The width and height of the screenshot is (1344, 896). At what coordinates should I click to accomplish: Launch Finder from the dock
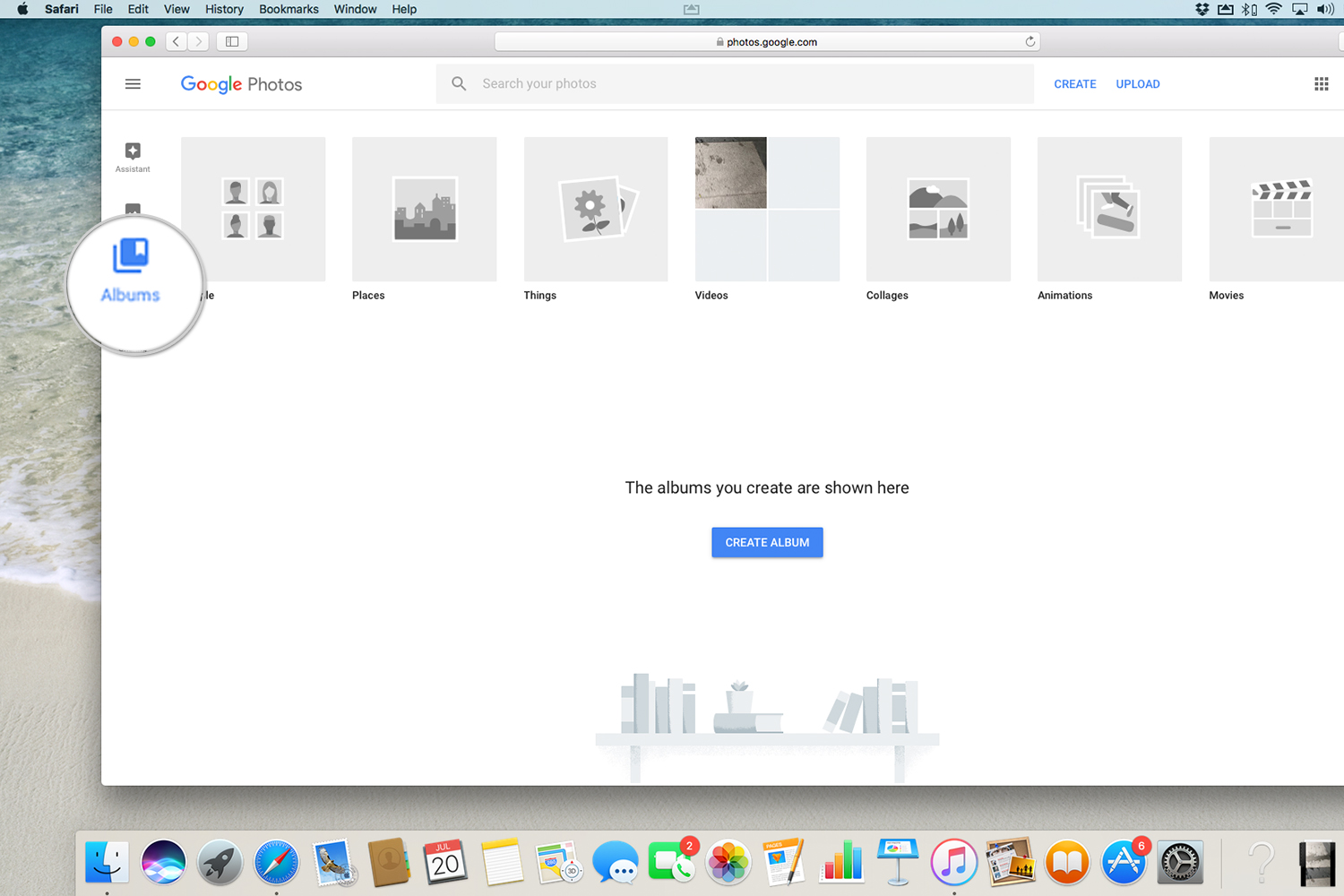pyautogui.click(x=107, y=863)
